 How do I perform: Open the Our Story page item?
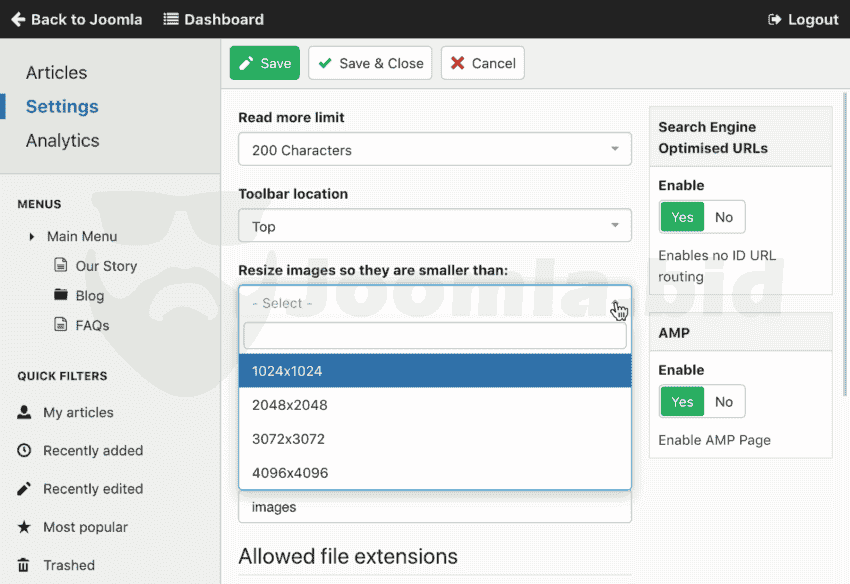point(106,266)
